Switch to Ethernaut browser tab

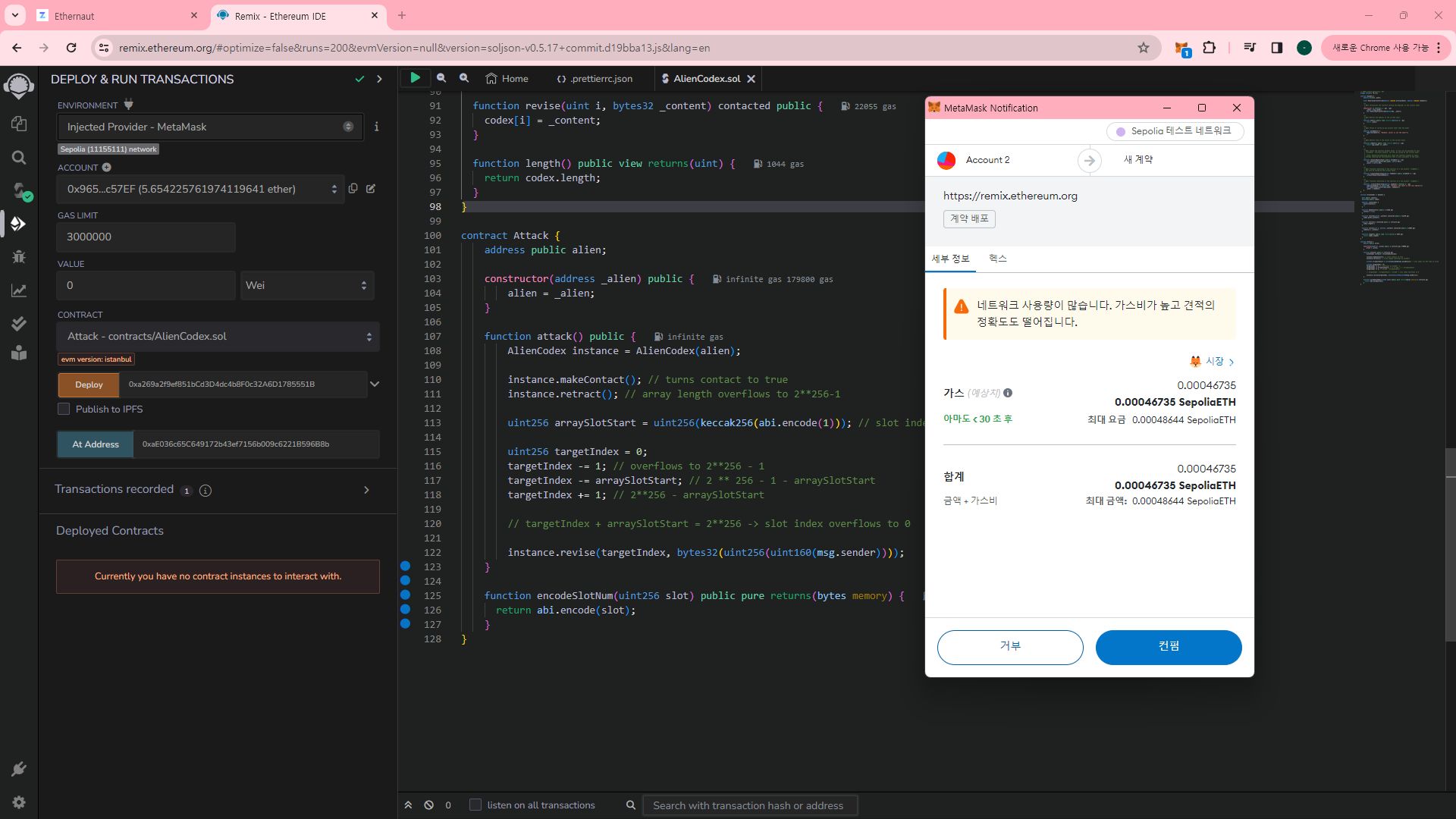click(116, 16)
